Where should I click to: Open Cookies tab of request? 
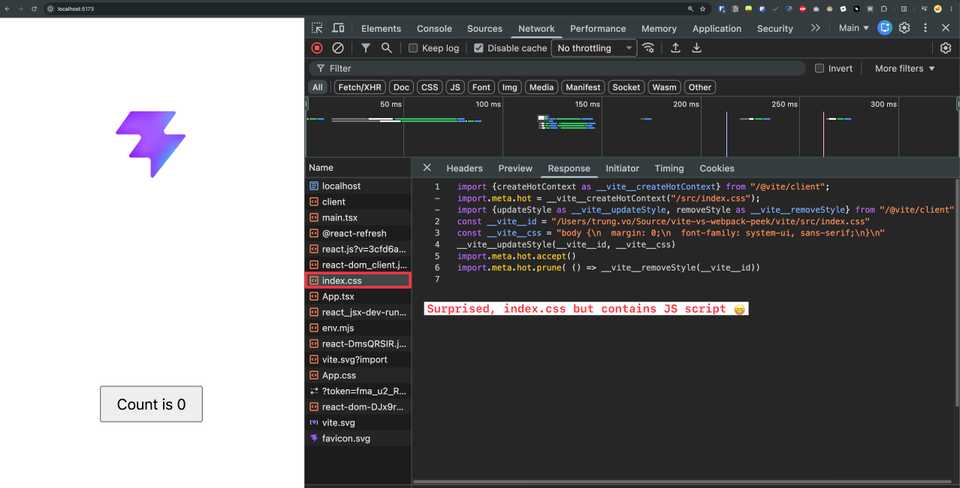(x=716, y=168)
